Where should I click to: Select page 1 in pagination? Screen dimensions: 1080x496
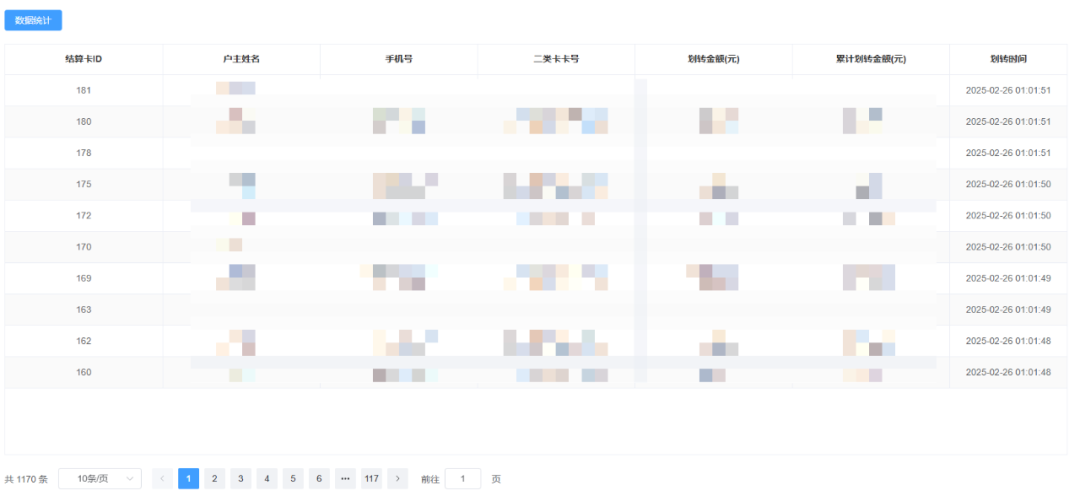(x=189, y=479)
